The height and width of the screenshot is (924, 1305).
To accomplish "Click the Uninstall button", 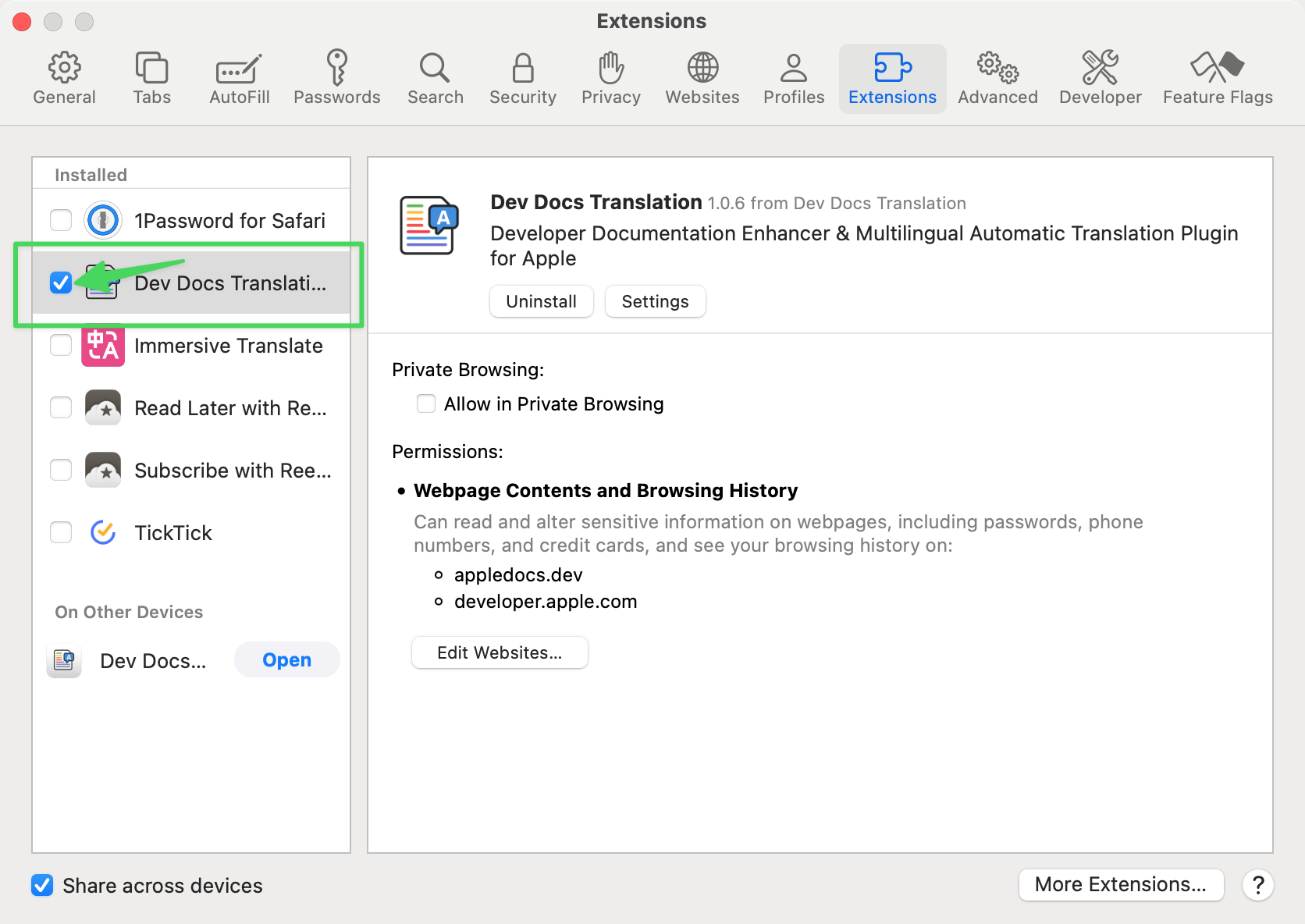I will [541, 301].
